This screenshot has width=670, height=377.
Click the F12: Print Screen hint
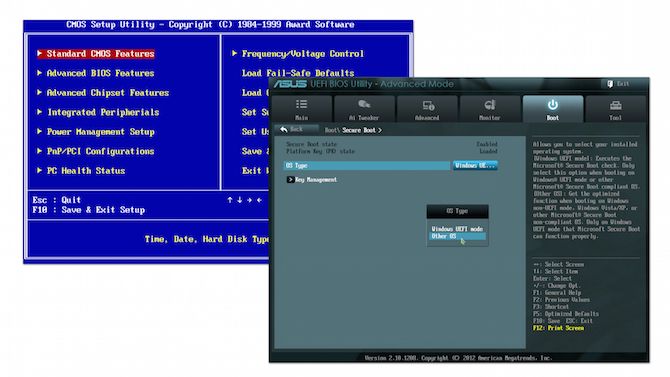coord(558,328)
